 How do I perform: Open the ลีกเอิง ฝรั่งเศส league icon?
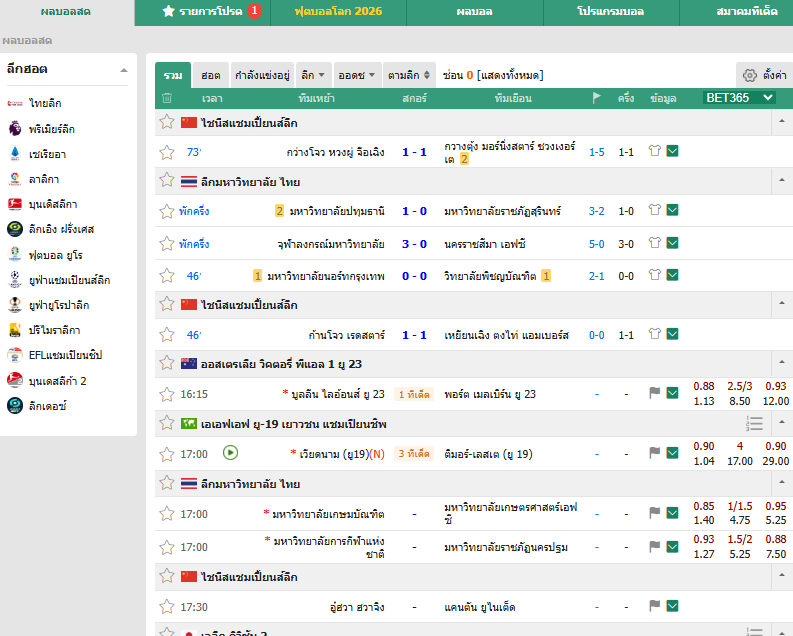click(x=15, y=229)
